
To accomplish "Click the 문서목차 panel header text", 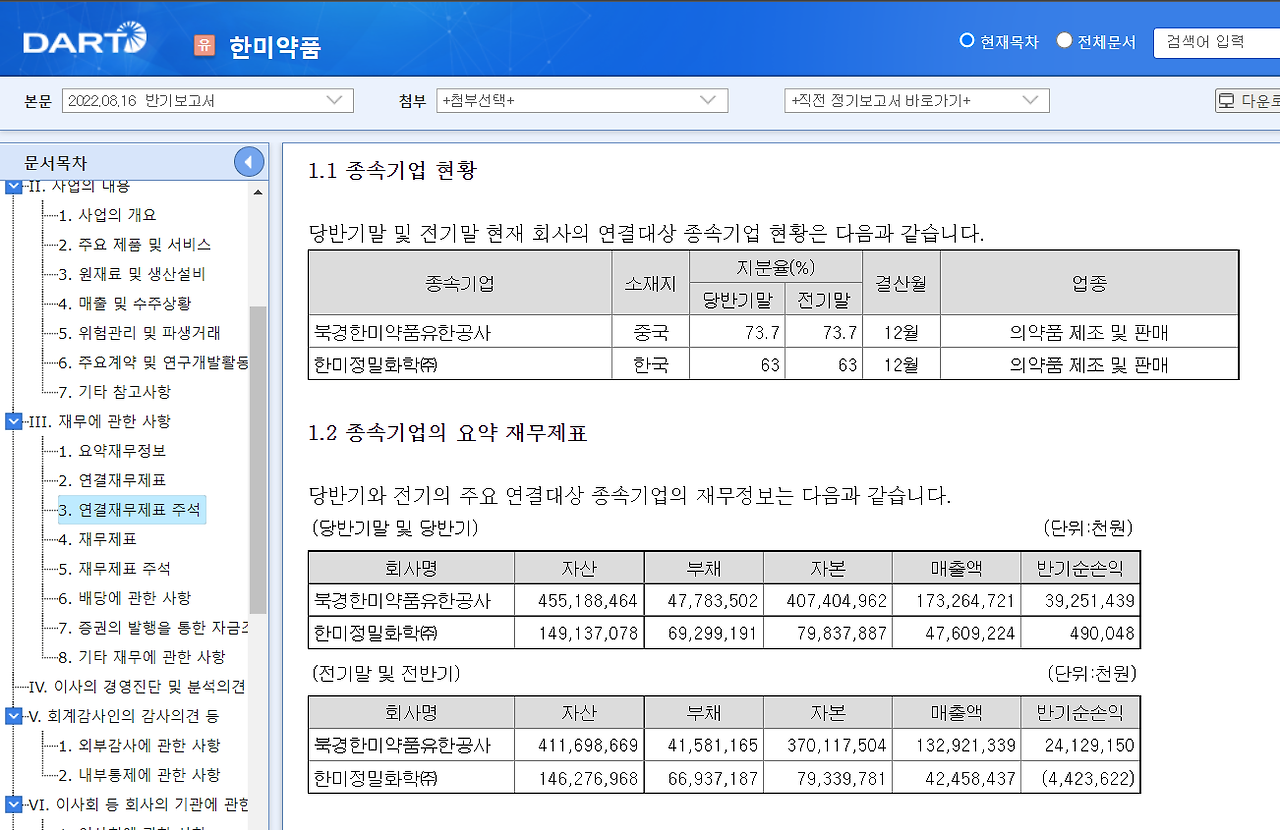I will (56, 162).
